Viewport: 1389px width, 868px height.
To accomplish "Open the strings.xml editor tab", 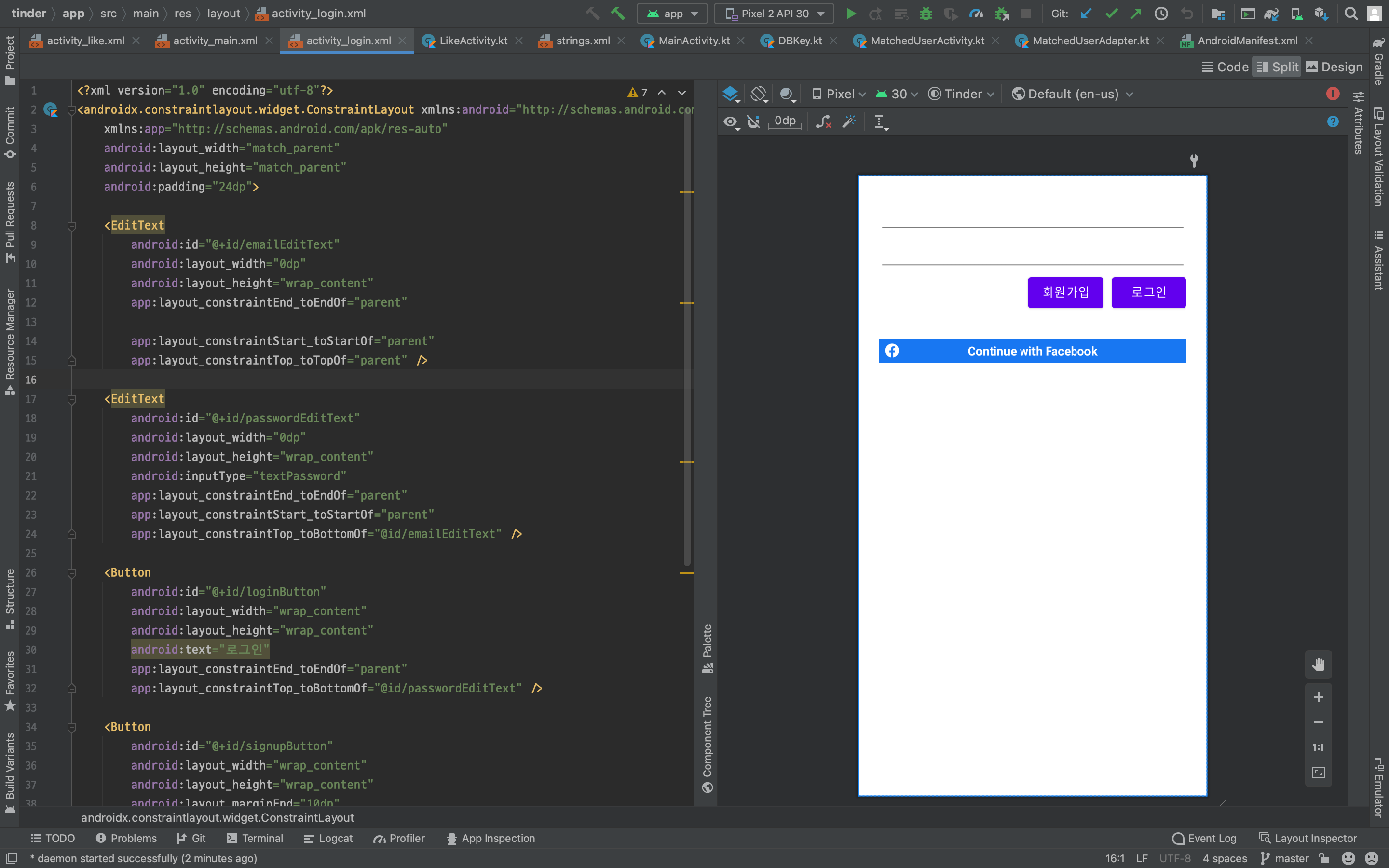I will pyautogui.click(x=582, y=41).
